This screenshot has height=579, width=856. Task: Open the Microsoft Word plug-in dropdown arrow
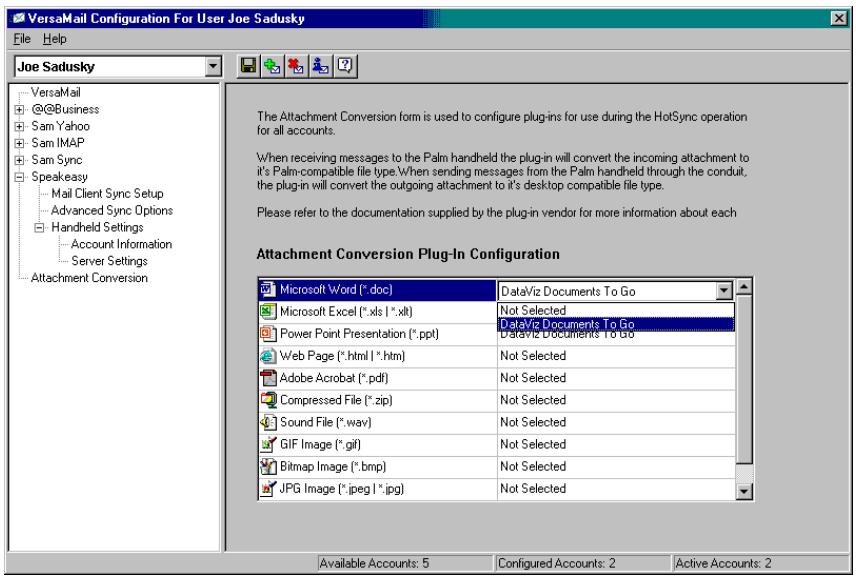[x=724, y=291]
